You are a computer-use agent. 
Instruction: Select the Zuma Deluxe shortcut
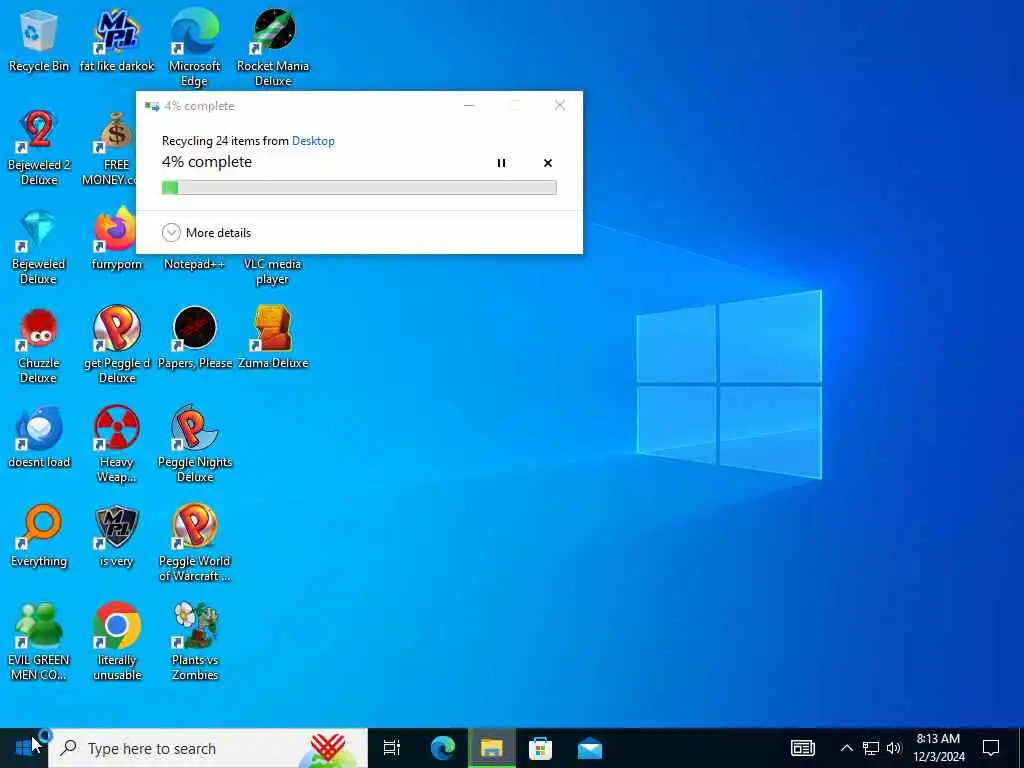(273, 338)
